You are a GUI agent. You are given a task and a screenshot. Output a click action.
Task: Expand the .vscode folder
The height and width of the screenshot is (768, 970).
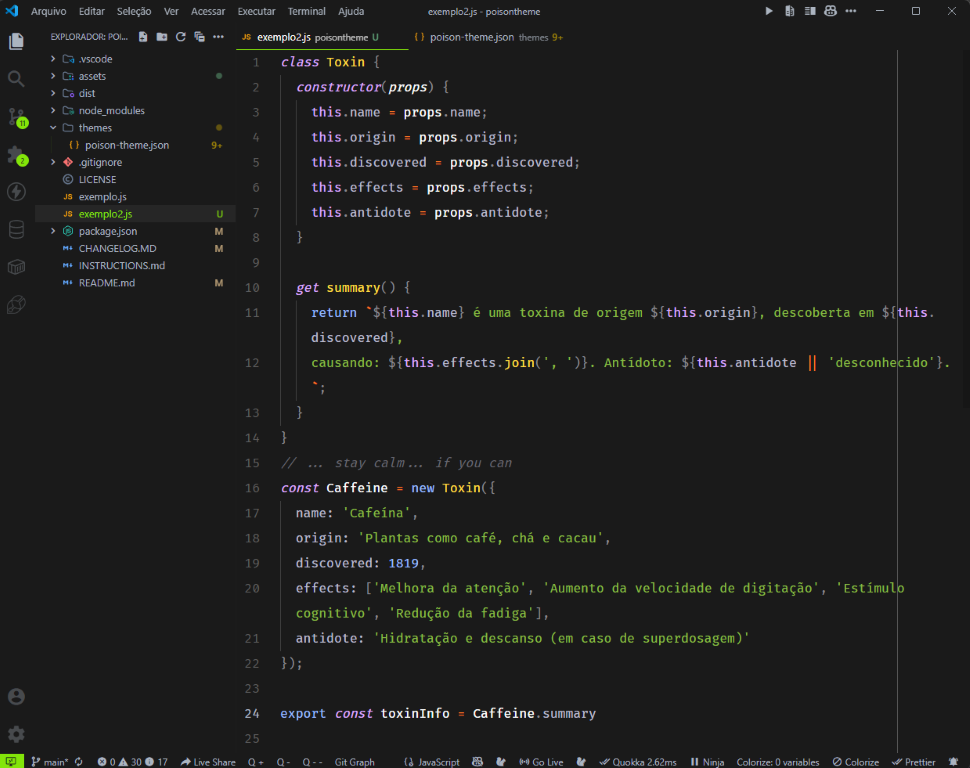(x=53, y=59)
